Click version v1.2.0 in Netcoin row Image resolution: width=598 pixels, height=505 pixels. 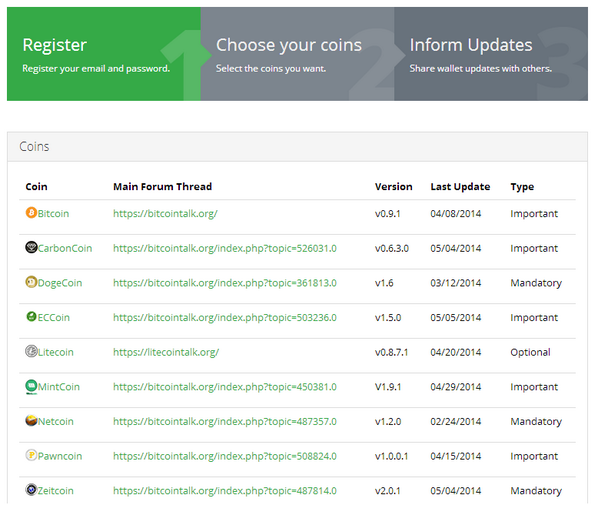[388, 422]
